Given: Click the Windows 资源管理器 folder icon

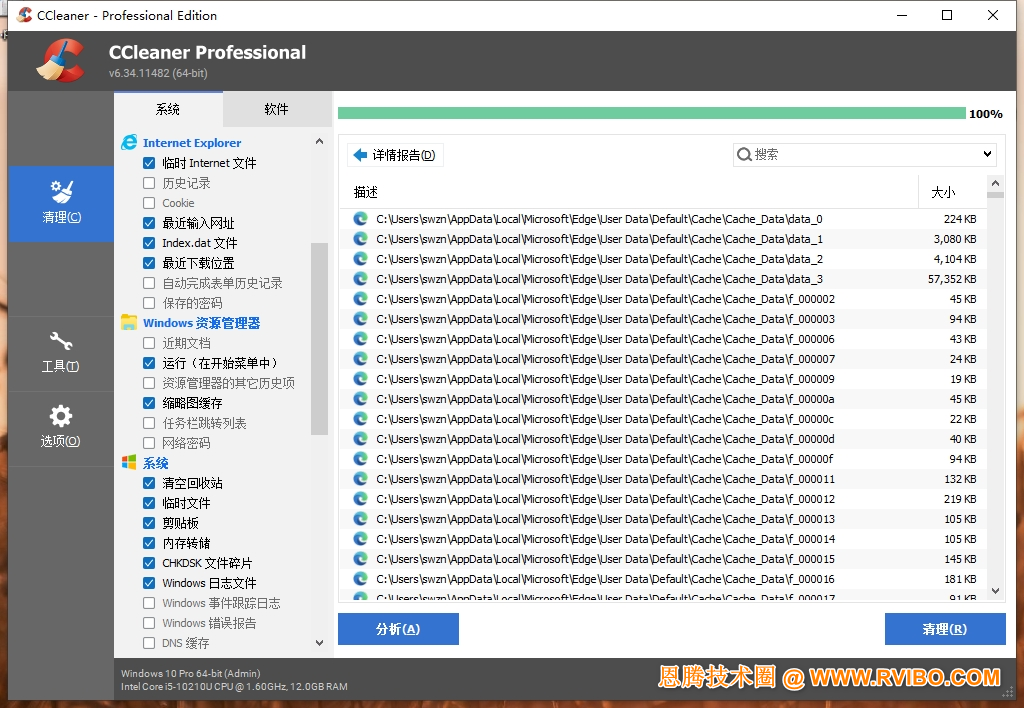Looking at the screenshot, I should pos(129,323).
